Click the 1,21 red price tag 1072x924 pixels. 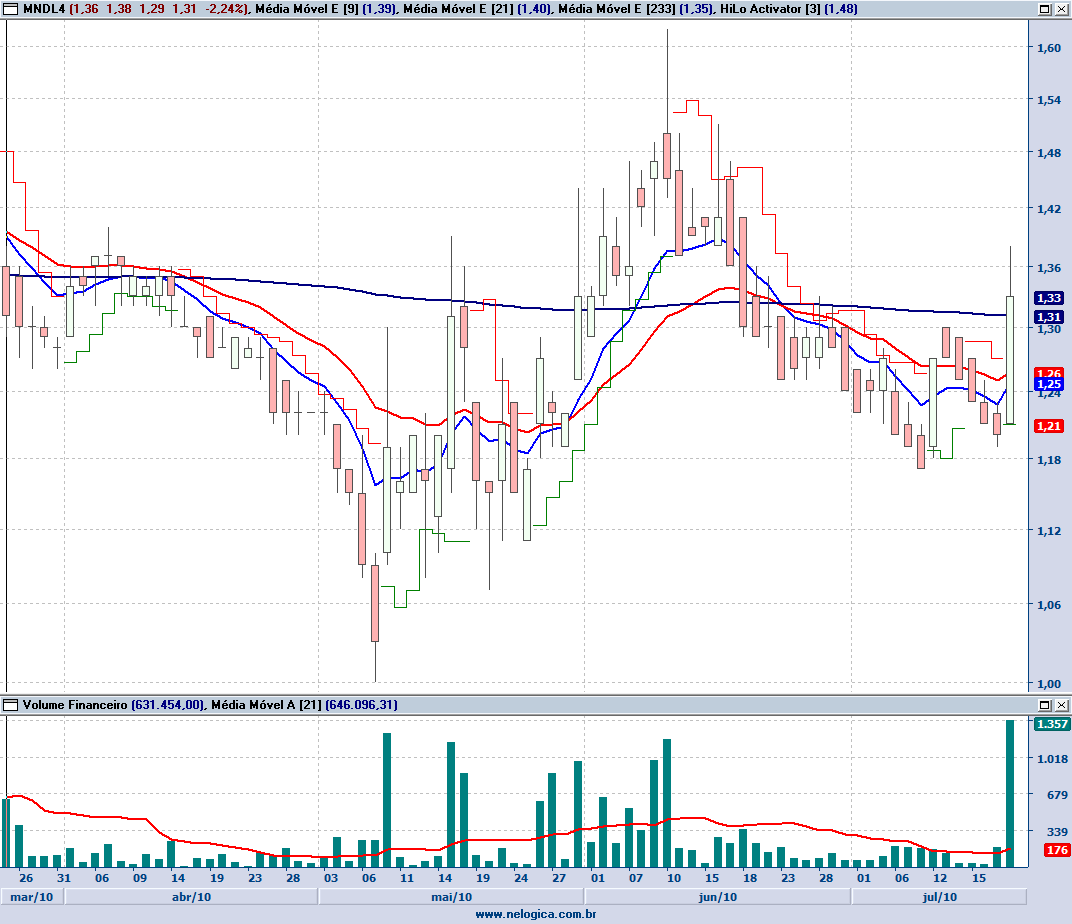tap(1049, 426)
